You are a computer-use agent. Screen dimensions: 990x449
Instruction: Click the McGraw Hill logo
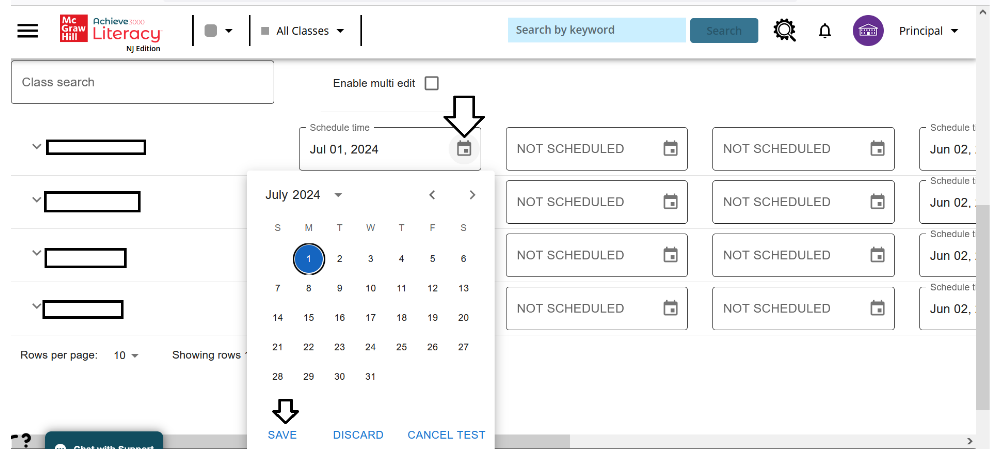pos(74,28)
